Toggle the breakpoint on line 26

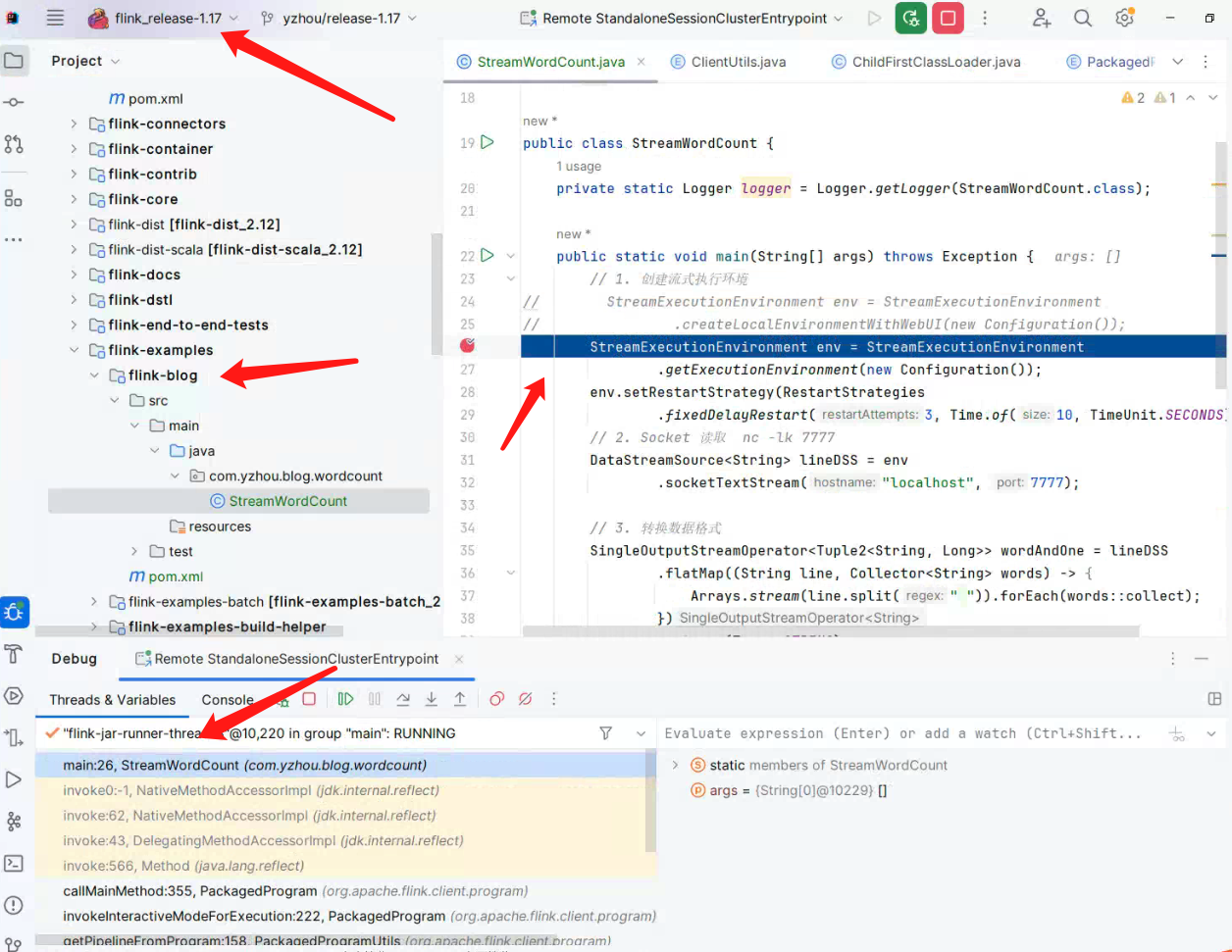tap(468, 346)
